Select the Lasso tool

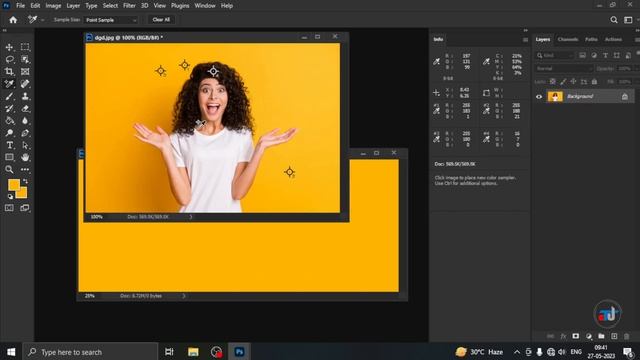coord(9,60)
